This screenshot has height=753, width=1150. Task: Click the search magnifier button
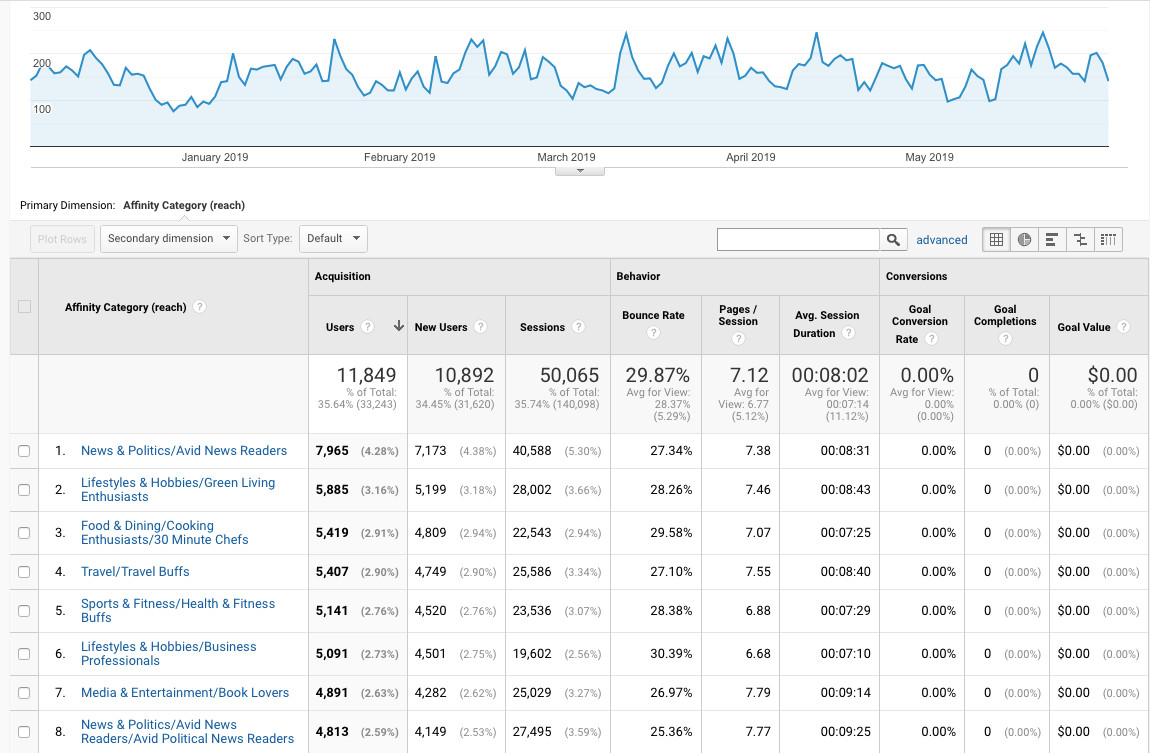(893, 239)
